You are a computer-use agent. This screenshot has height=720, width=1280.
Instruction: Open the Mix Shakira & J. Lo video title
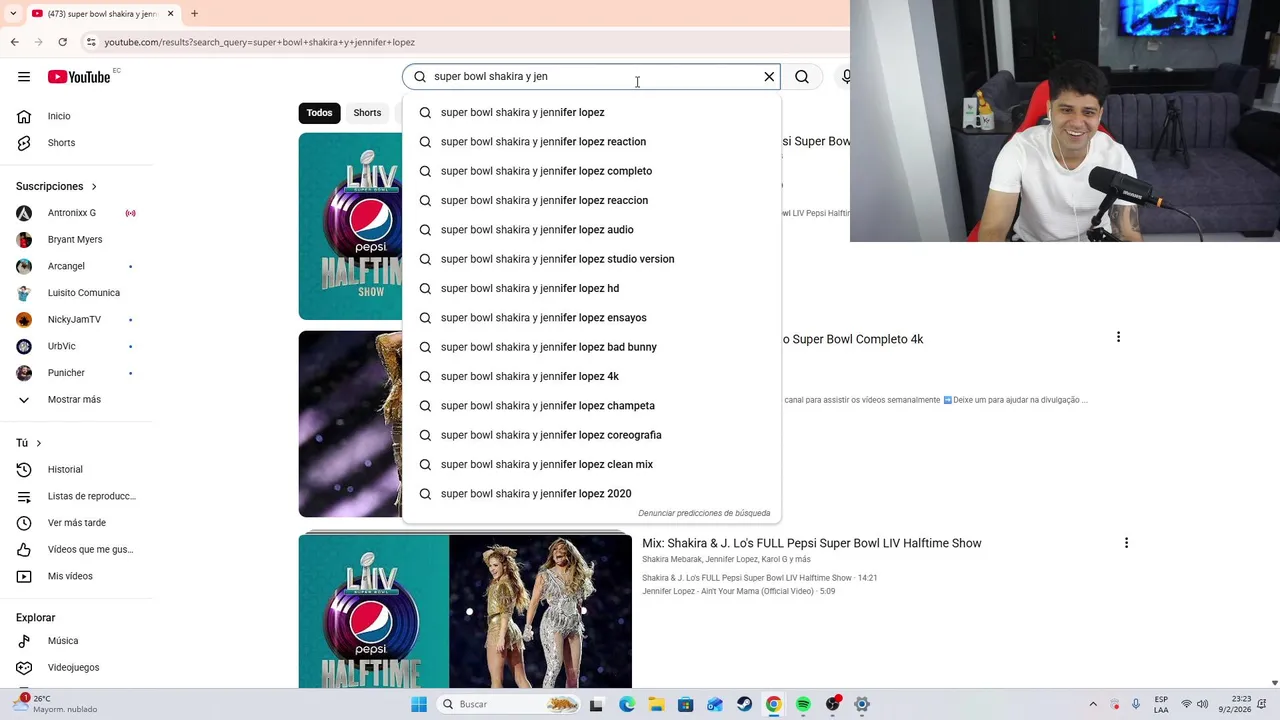[812, 543]
